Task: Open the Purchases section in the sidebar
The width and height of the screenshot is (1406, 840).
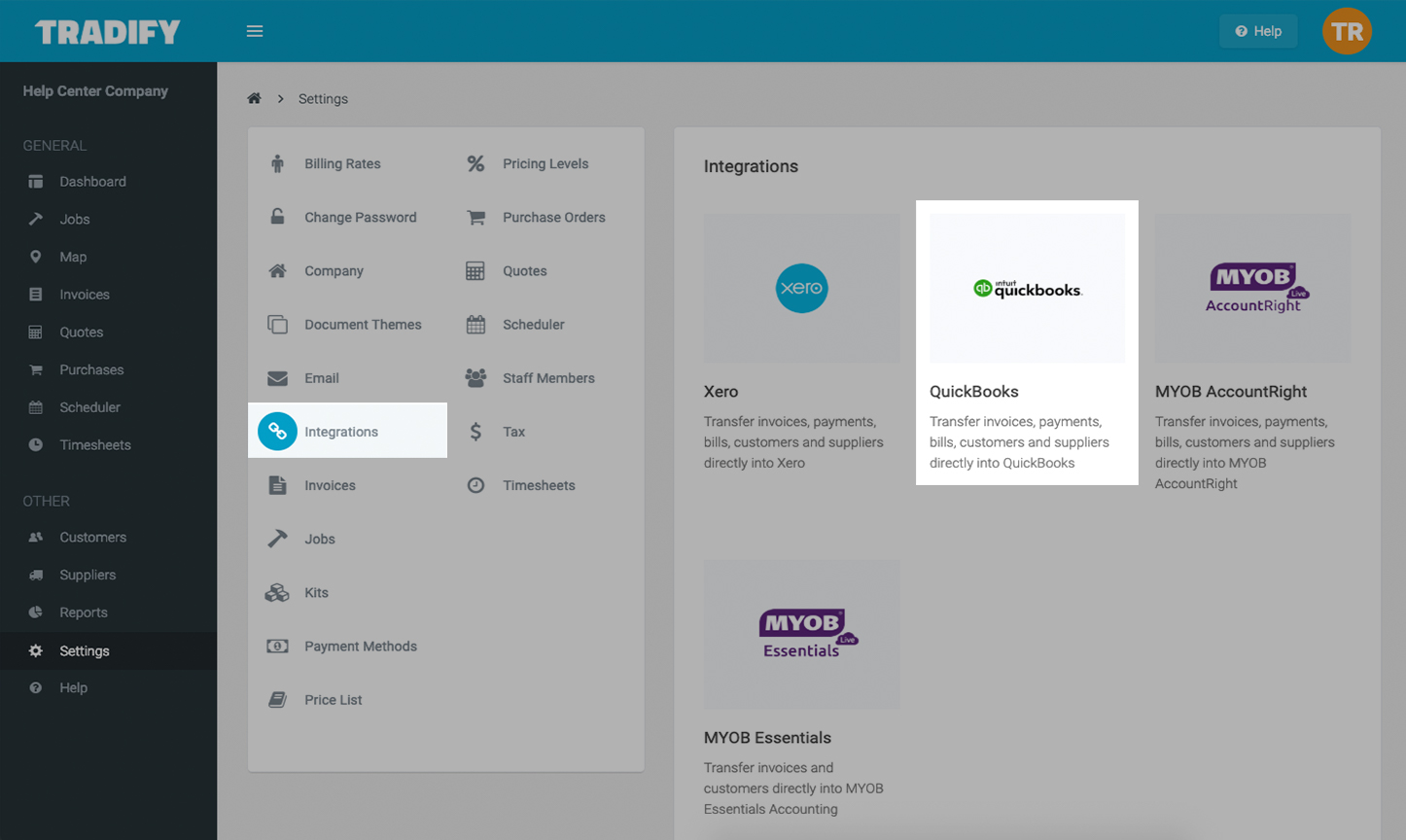Action: pos(35,369)
